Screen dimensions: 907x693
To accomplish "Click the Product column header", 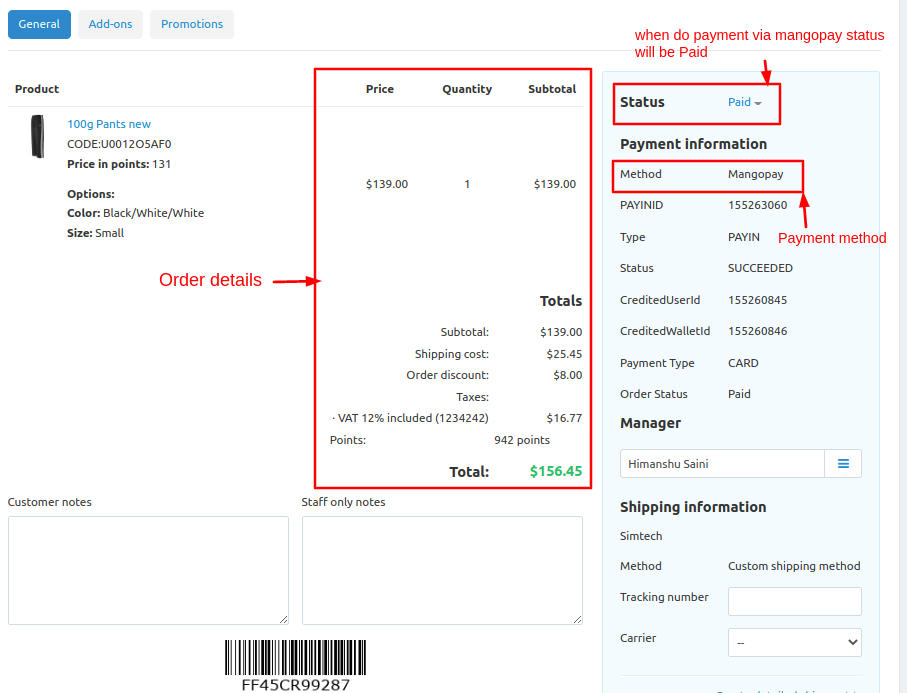I will [x=37, y=89].
